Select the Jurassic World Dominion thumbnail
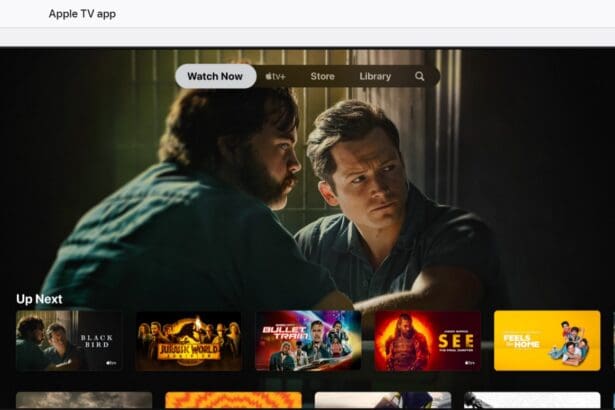Viewport: 615px width, 410px height. click(188, 341)
